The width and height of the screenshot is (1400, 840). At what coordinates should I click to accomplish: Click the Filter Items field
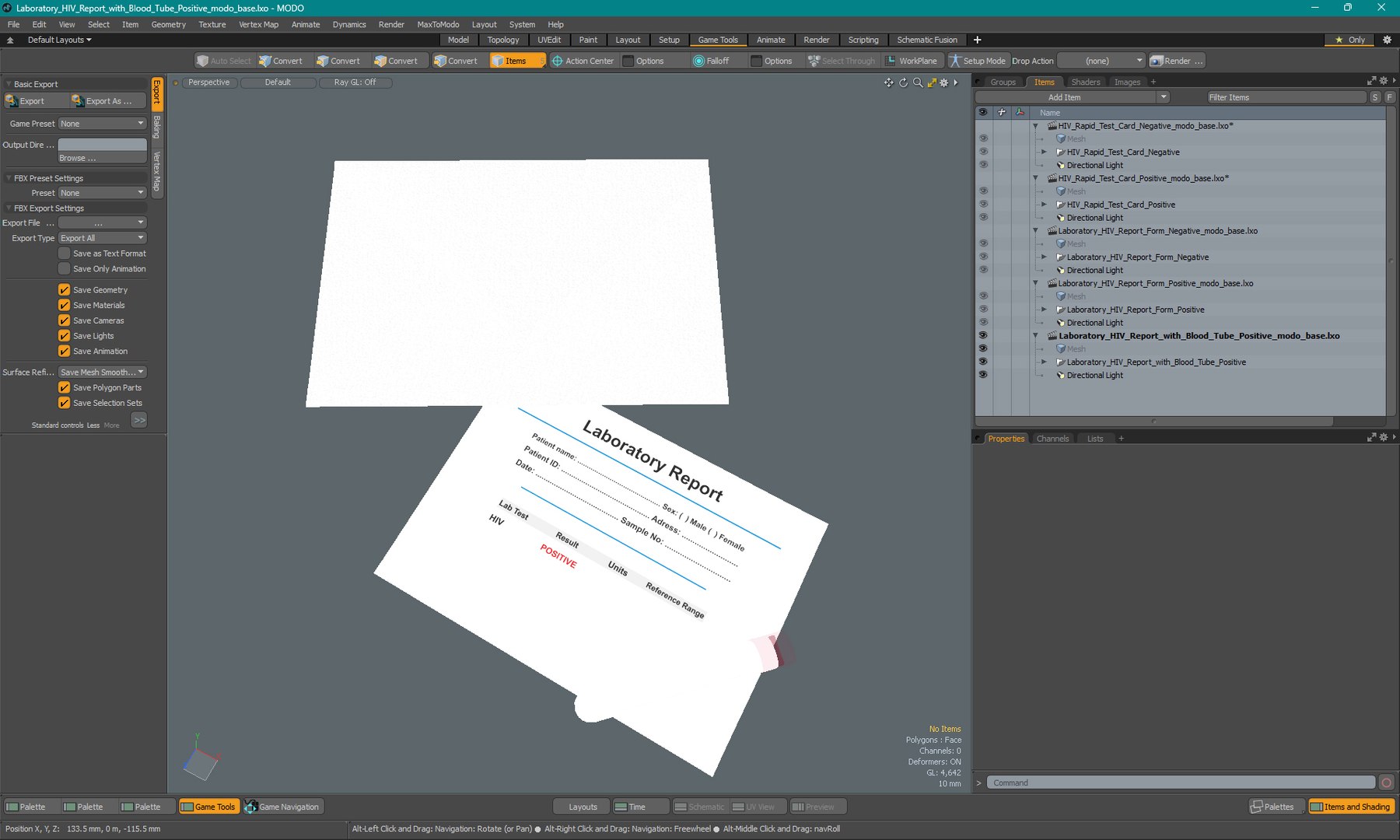(x=1286, y=97)
